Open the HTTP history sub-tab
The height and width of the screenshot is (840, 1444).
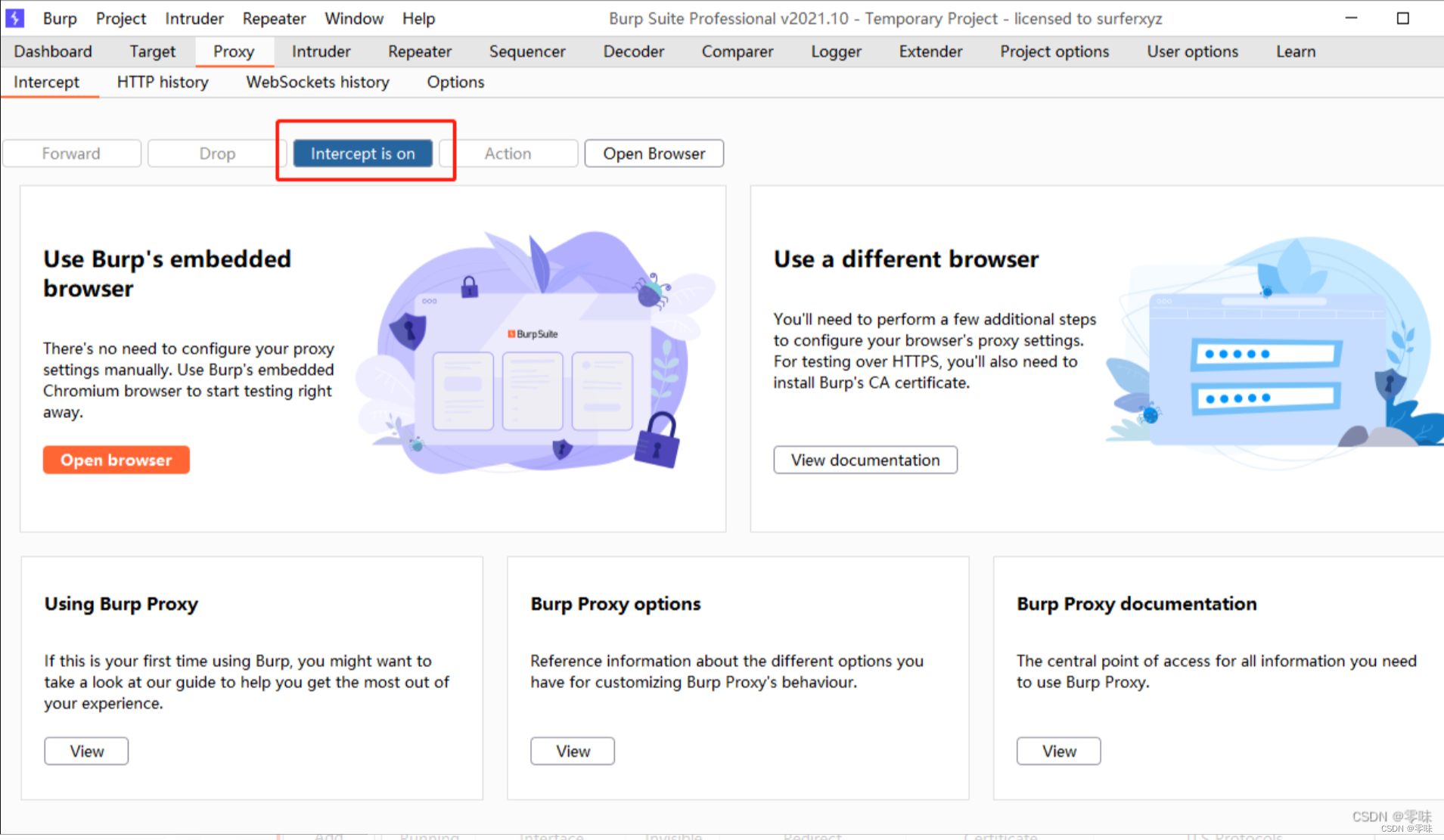click(x=163, y=82)
